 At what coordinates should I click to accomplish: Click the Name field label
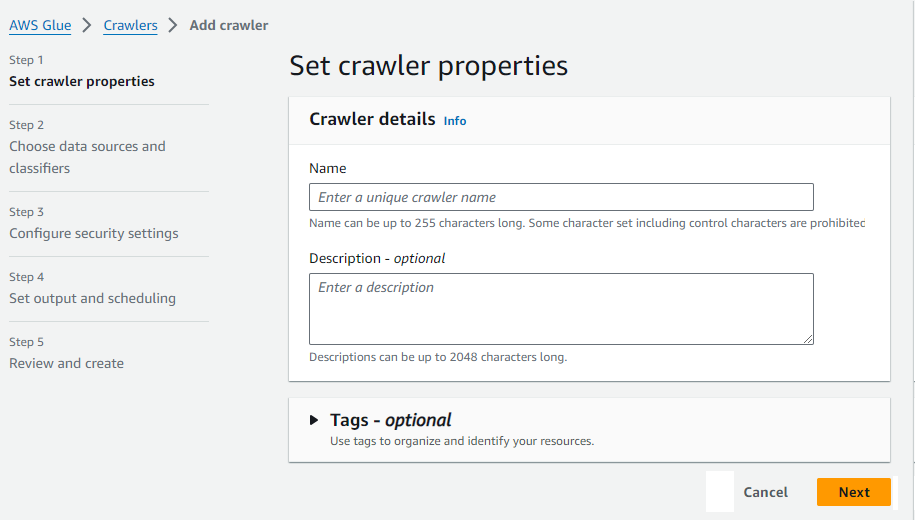[328, 168]
